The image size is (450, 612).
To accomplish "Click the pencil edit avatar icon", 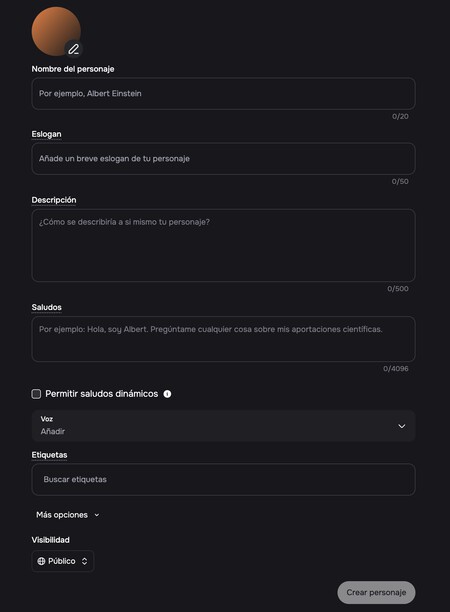I will point(73,49).
